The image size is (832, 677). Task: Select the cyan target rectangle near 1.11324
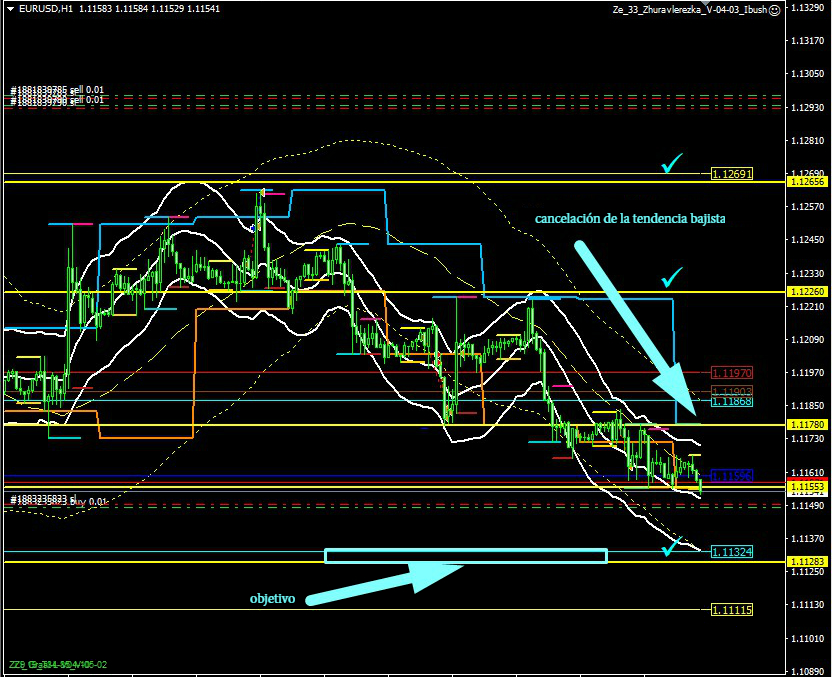[466, 555]
